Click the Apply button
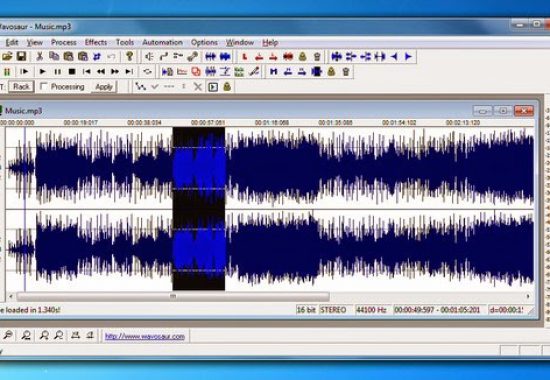The height and width of the screenshot is (380, 550). point(104,87)
